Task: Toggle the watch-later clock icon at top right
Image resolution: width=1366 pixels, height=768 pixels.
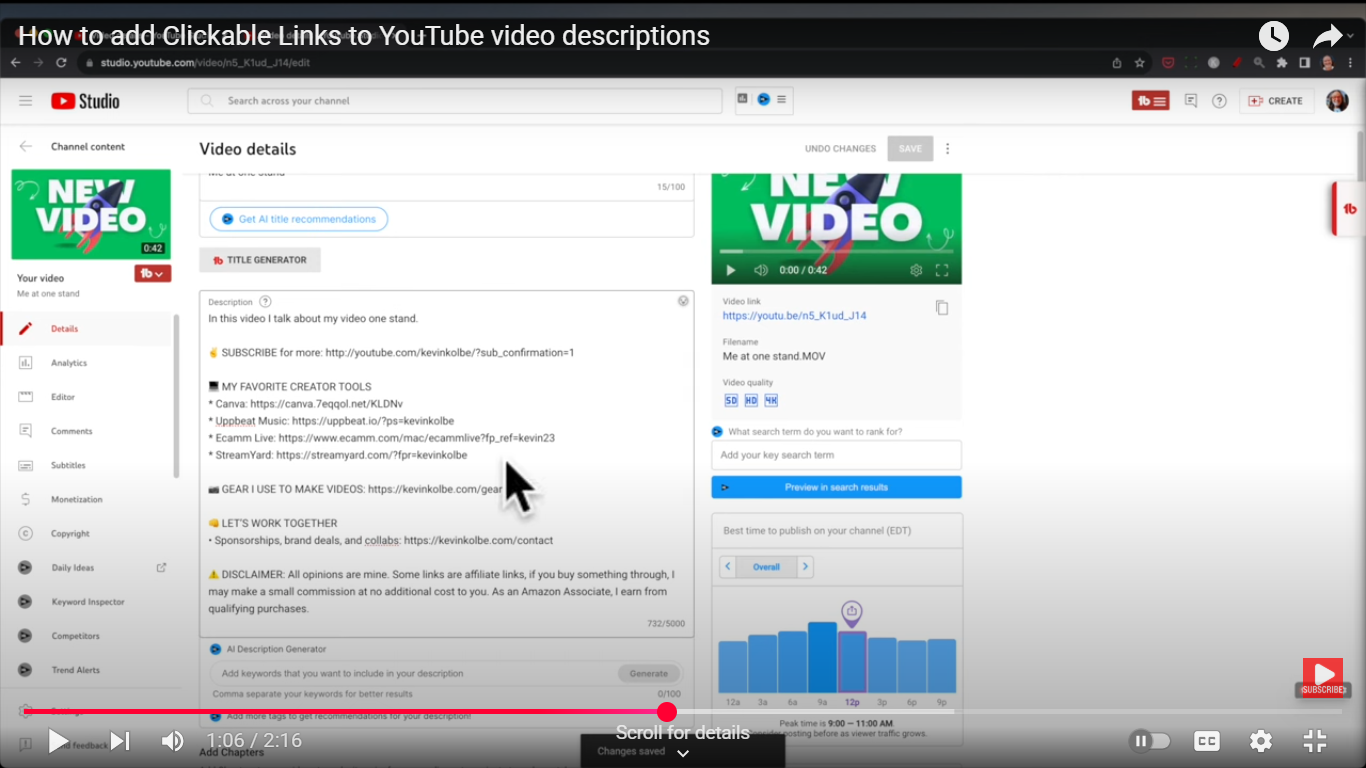Action: pos(1273,35)
